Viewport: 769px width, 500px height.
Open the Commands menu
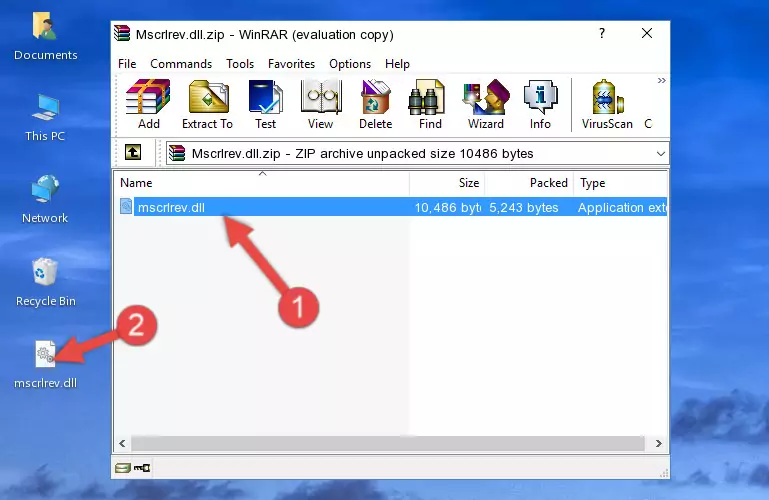pyautogui.click(x=181, y=64)
